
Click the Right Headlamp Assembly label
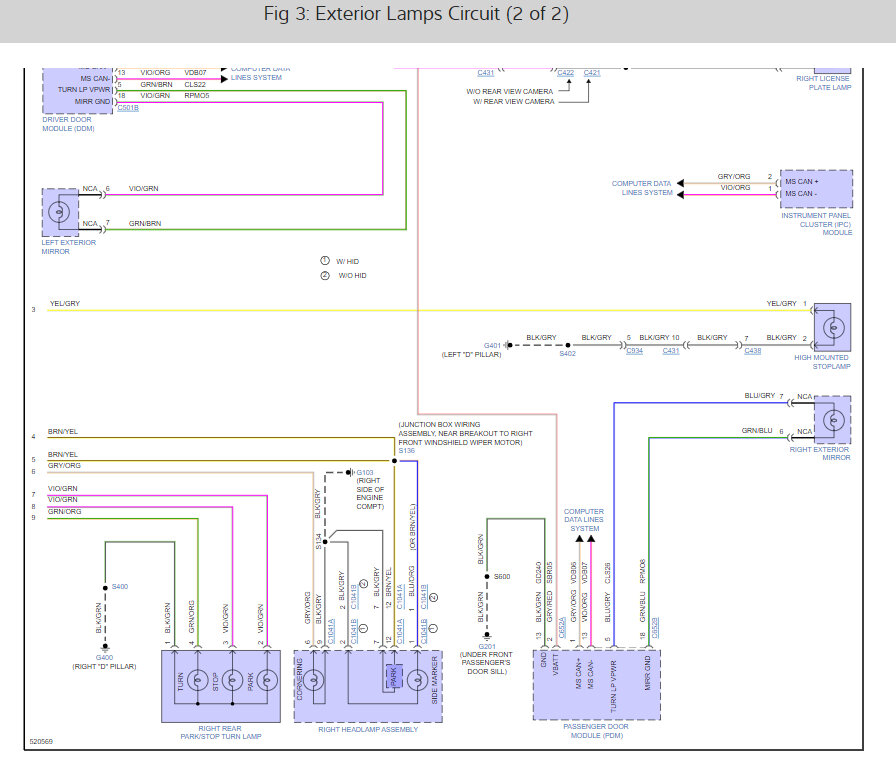pos(368,729)
